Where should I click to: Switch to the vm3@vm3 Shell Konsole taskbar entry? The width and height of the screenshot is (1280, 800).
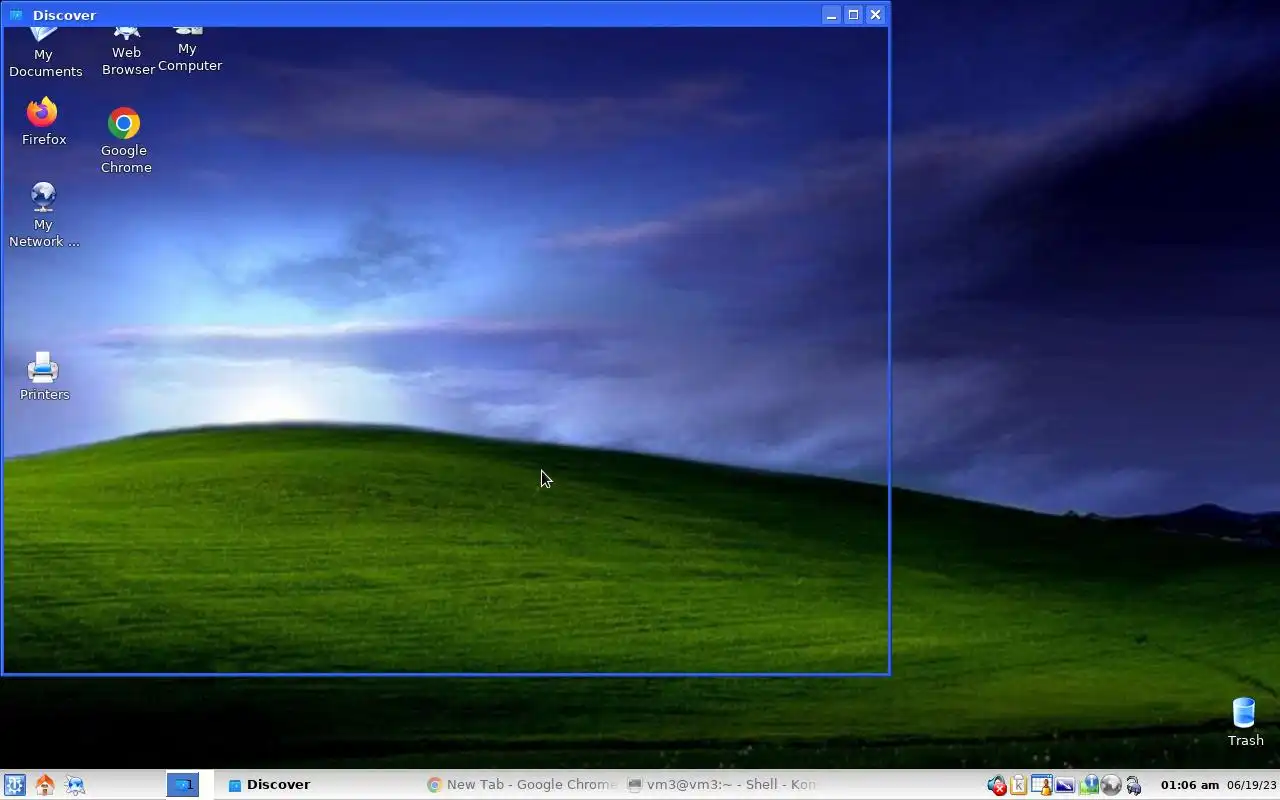click(x=721, y=785)
